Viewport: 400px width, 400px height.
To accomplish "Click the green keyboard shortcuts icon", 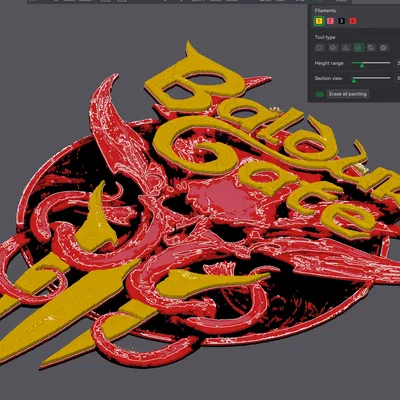I will click(x=320, y=94).
